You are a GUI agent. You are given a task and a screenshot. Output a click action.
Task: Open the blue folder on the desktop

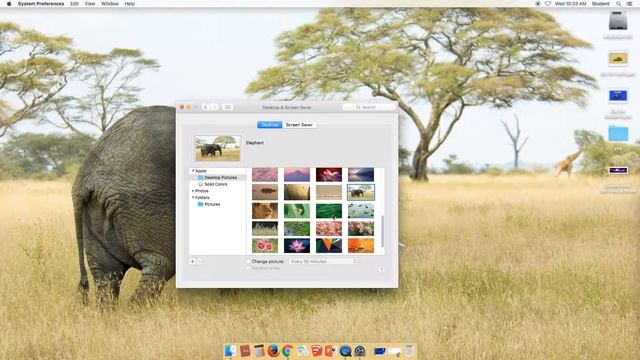pyautogui.click(x=618, y=133)
